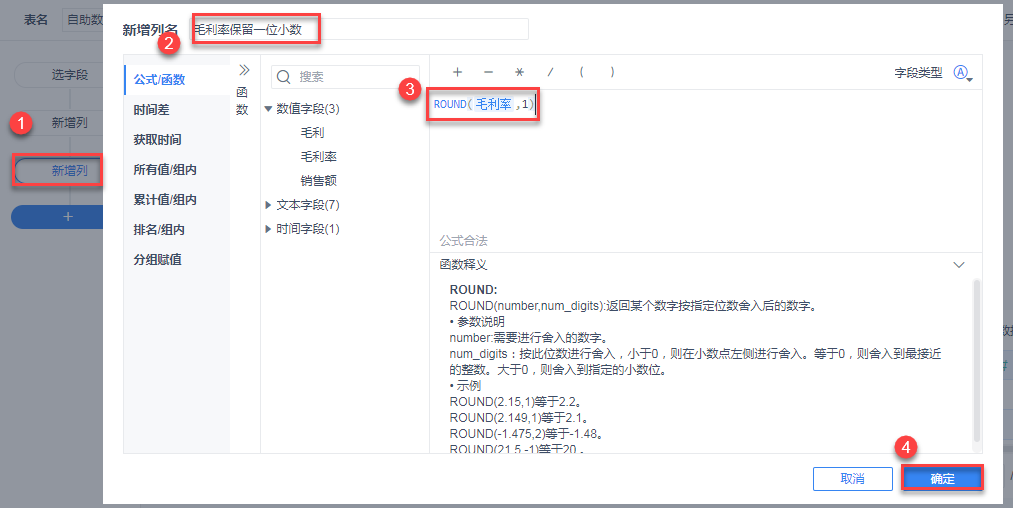Switch to 所有值/组内 tab

coord(177,169)
